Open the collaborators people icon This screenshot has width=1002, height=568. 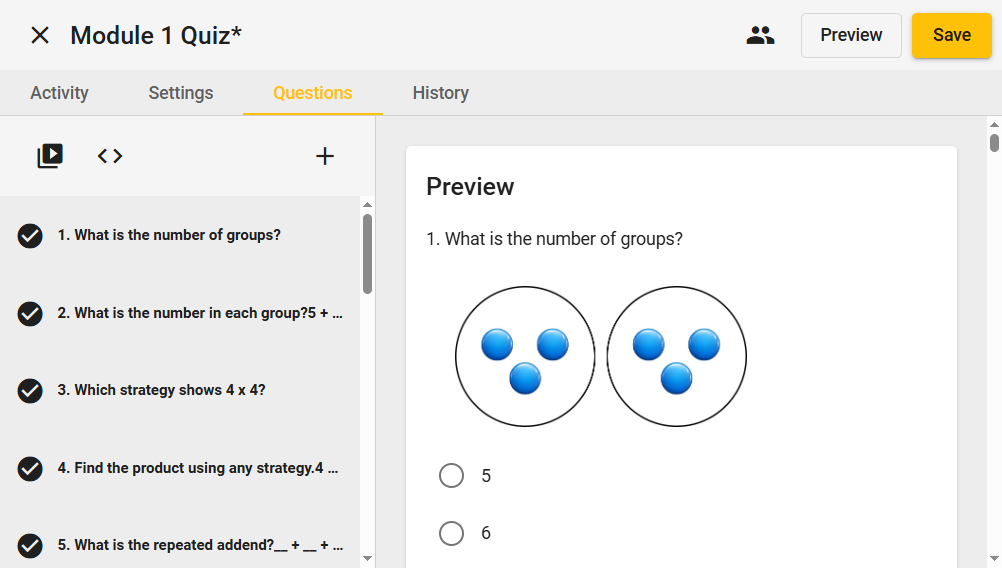pos(760,36)
